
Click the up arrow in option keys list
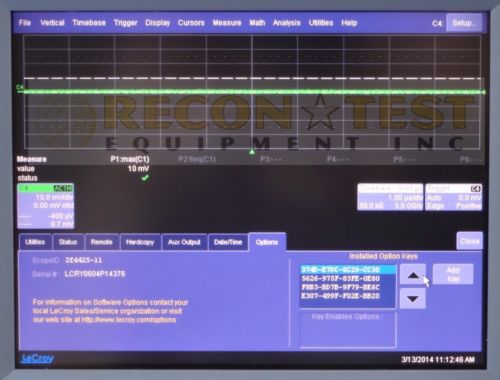pos(413,275)
